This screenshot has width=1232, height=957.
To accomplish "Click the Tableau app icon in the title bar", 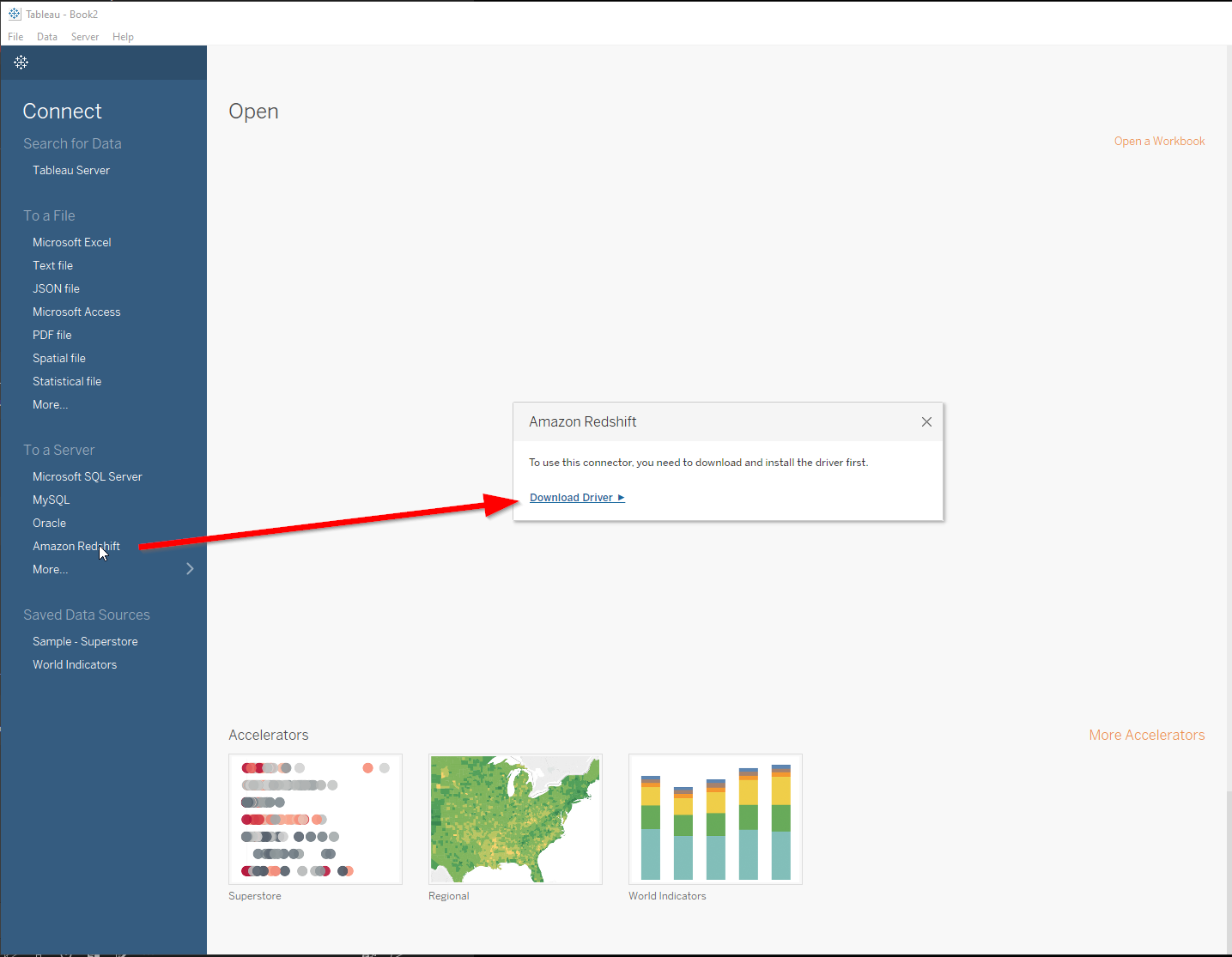I will click(x=15, y=14).
